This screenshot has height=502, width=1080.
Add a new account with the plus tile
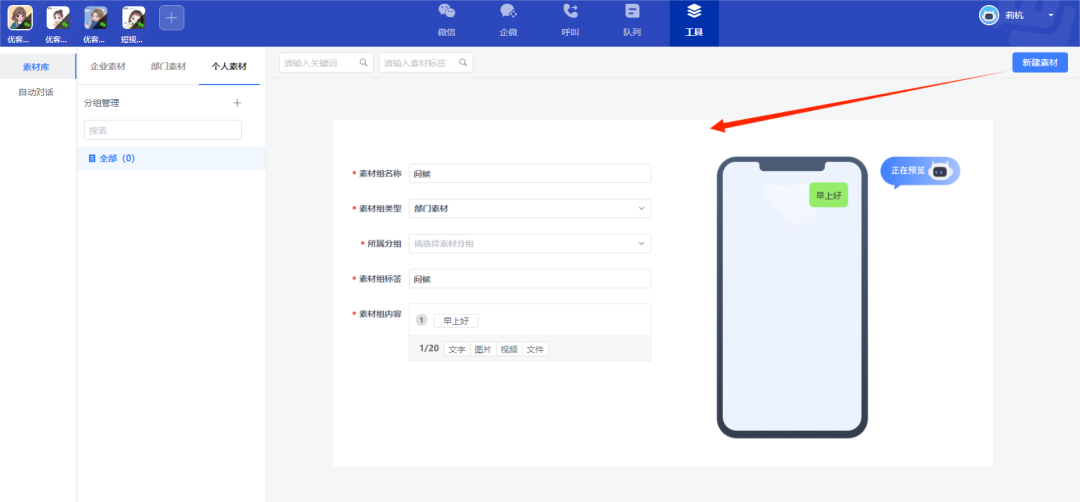tap(172, 17)
